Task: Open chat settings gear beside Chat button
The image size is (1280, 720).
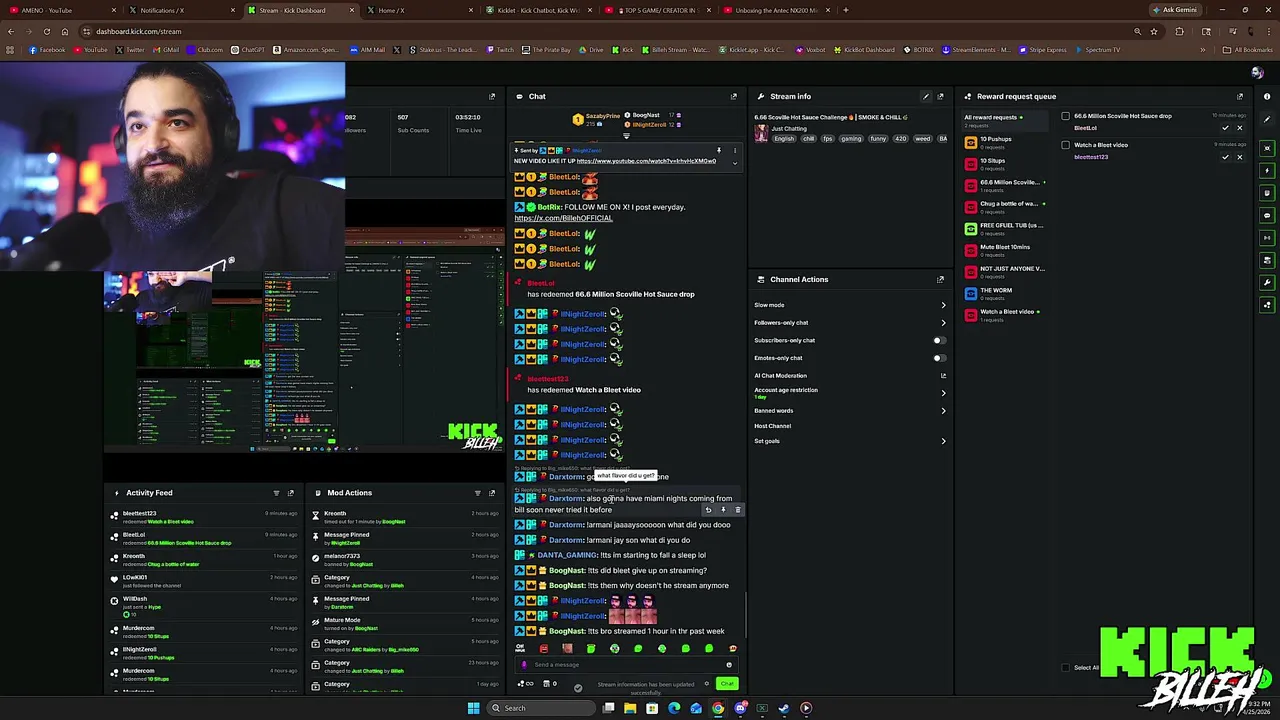Action: pyautogui.click(x=706, y=684)
